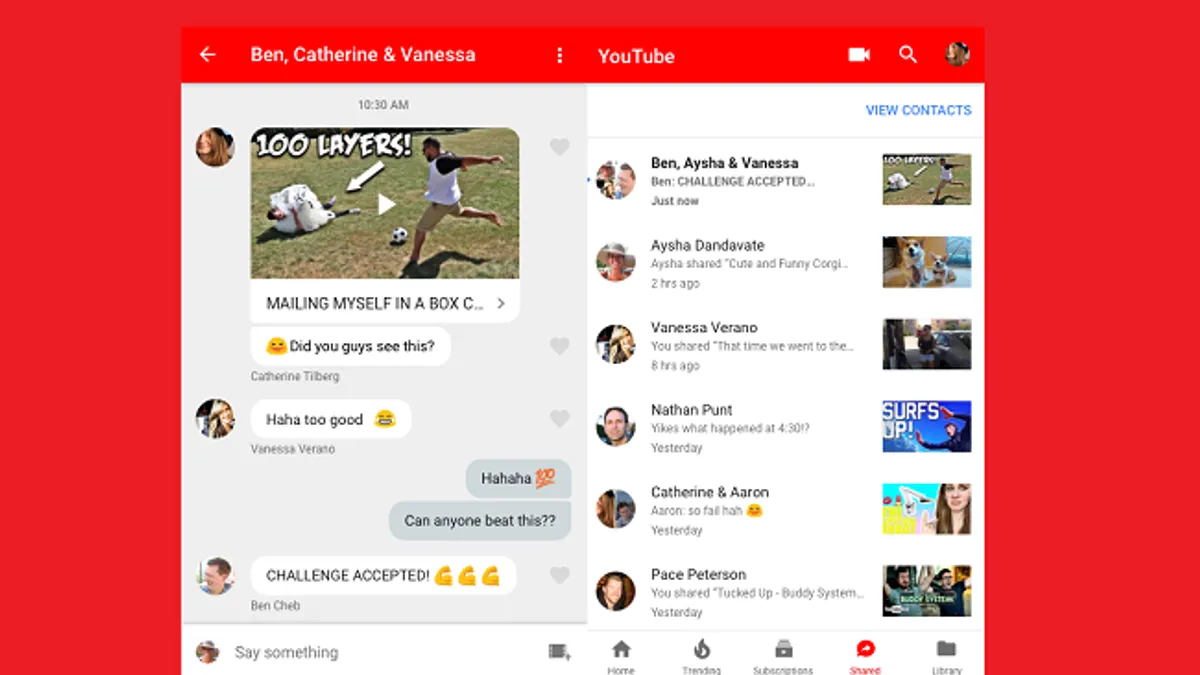Expand the 'MAILING MYSELF IN A BOX' video title
Viewport: 1200px width, 675px height.
coord(385,303)
